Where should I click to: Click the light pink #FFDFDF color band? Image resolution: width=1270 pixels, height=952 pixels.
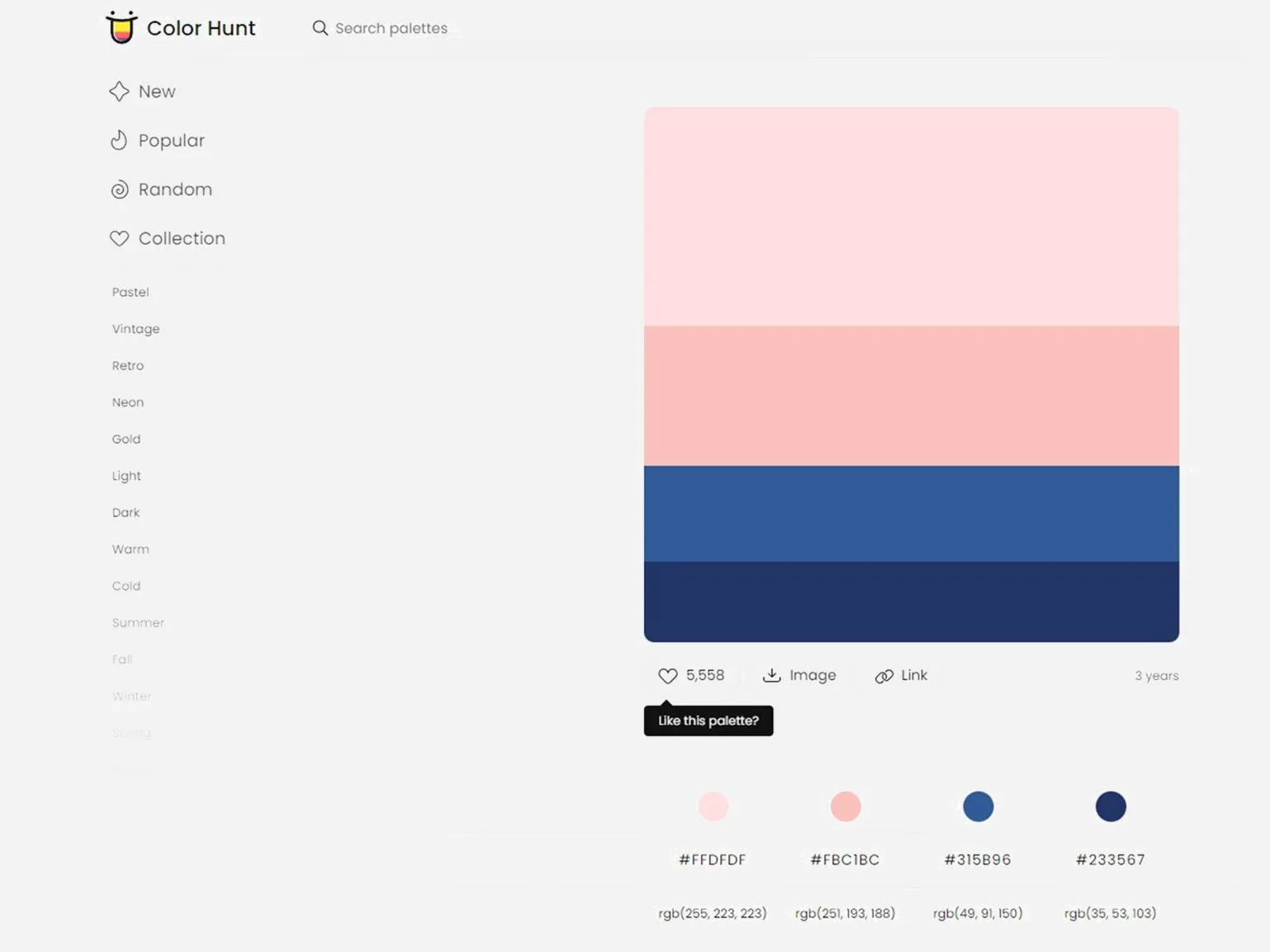click(x=911, y=216)
